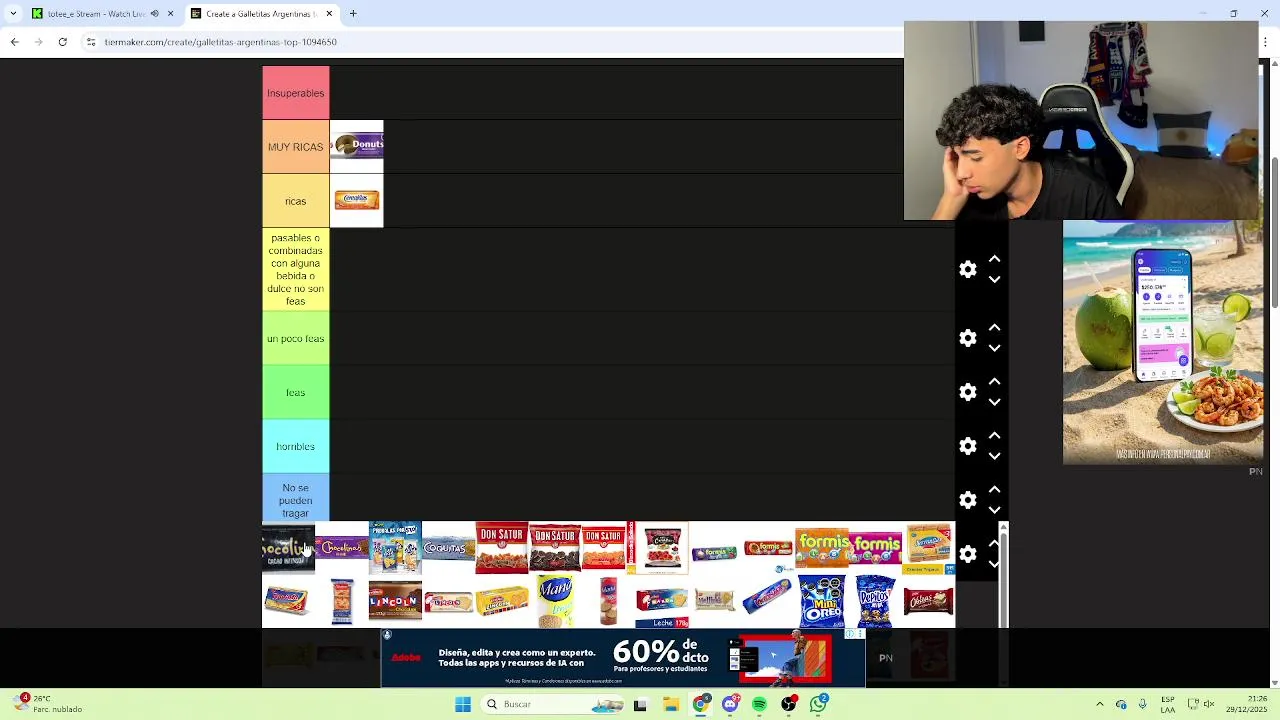
Task: Select the Insuperables tier label
Action: pos(296,93)
